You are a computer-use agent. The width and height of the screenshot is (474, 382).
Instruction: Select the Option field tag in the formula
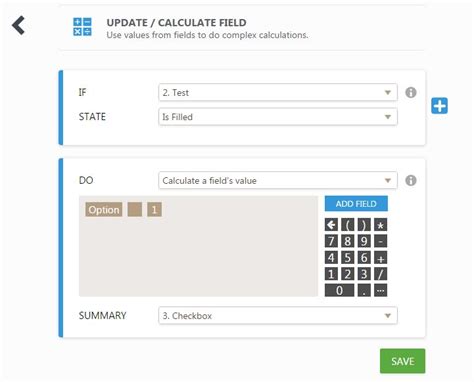(104, 210)
